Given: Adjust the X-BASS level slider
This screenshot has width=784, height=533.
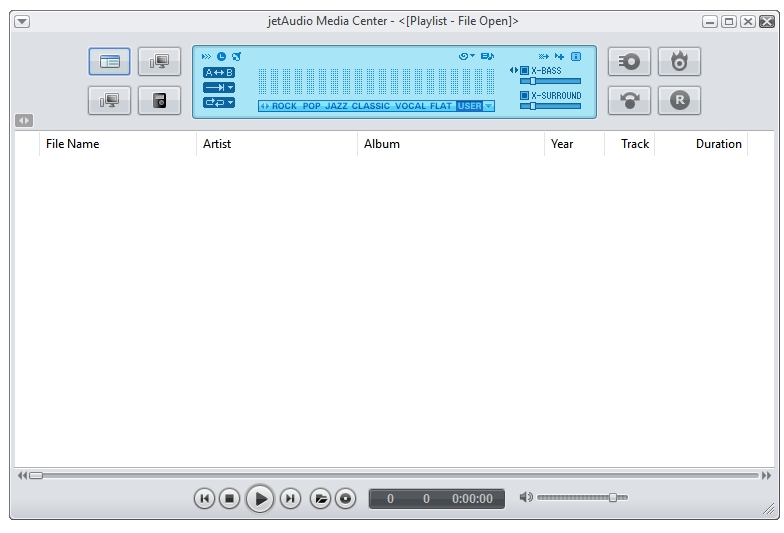Looking at the screenshot, I should tap(550, 81).
